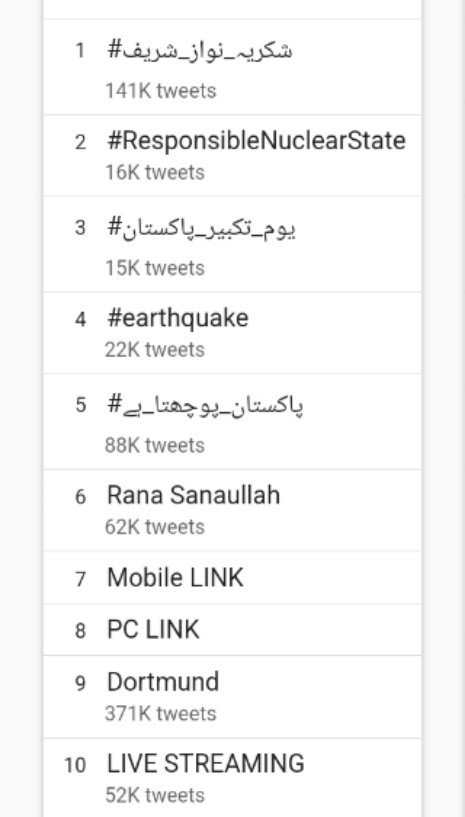The height and width of the screenshot is (817, 465).
Task: Click the 16K tweets count
Action: (x=155, y=172)
